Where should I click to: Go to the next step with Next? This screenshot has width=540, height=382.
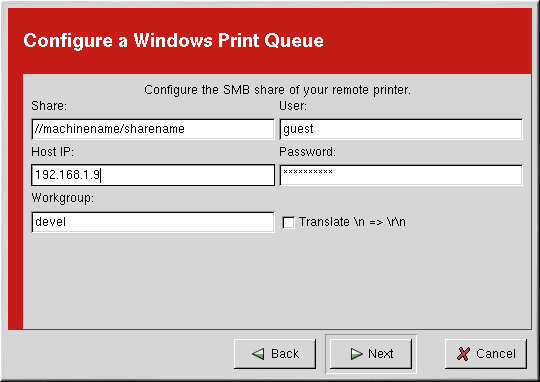[371, 354]
